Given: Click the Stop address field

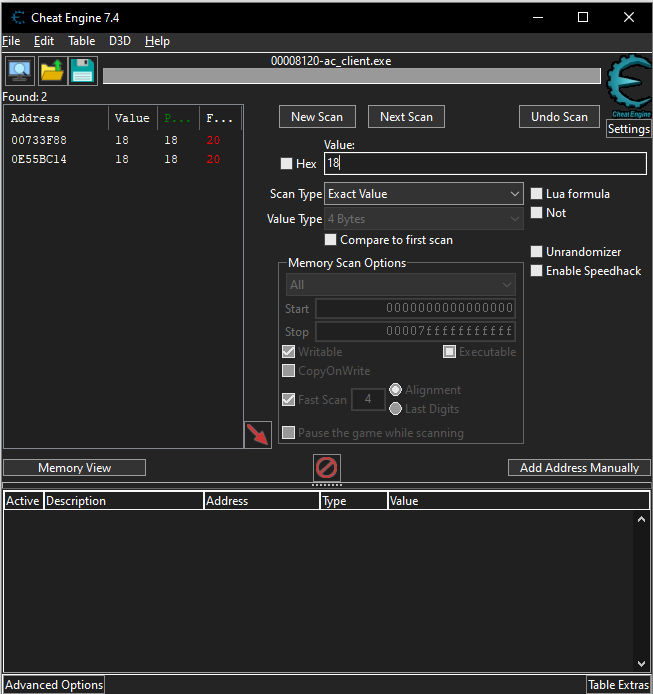Looking at the screenshot, I should point(415,331).
